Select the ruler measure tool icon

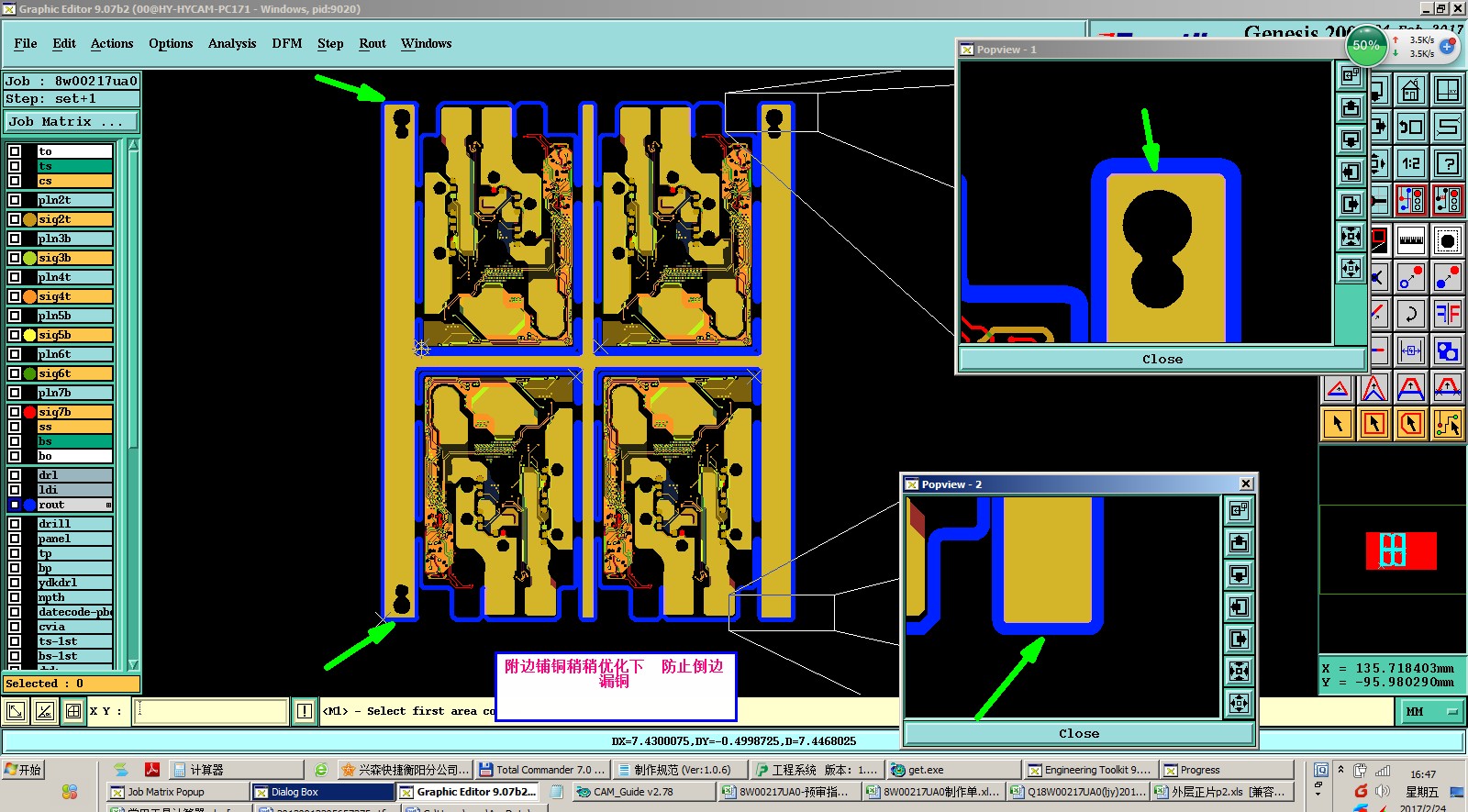coord(1410,240)
